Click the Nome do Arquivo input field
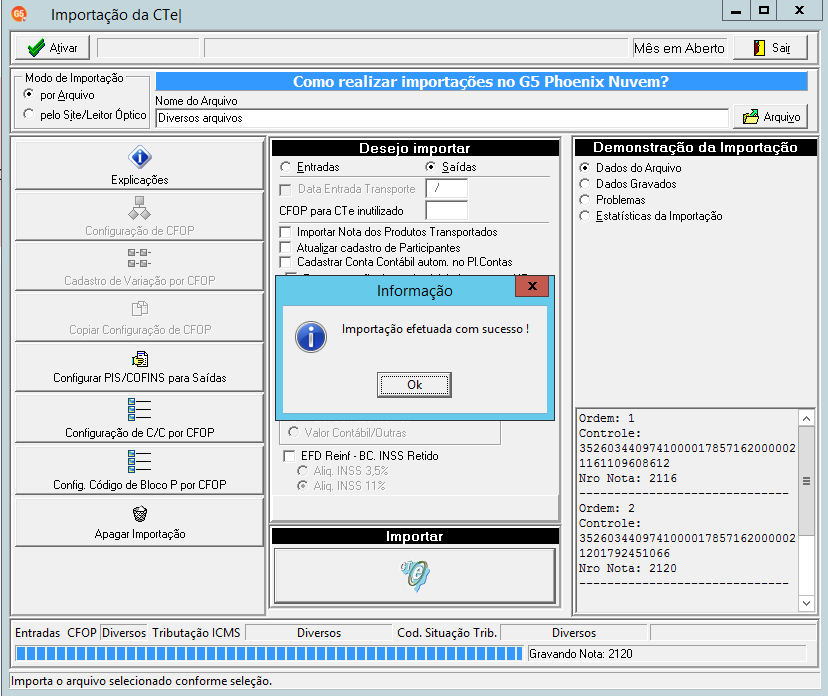Viewport: 828px width, 696px height. [x=443, y=118]
